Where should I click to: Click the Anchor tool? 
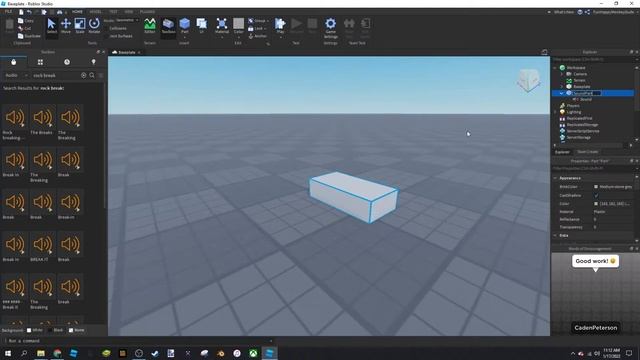[x=258, y=36]
